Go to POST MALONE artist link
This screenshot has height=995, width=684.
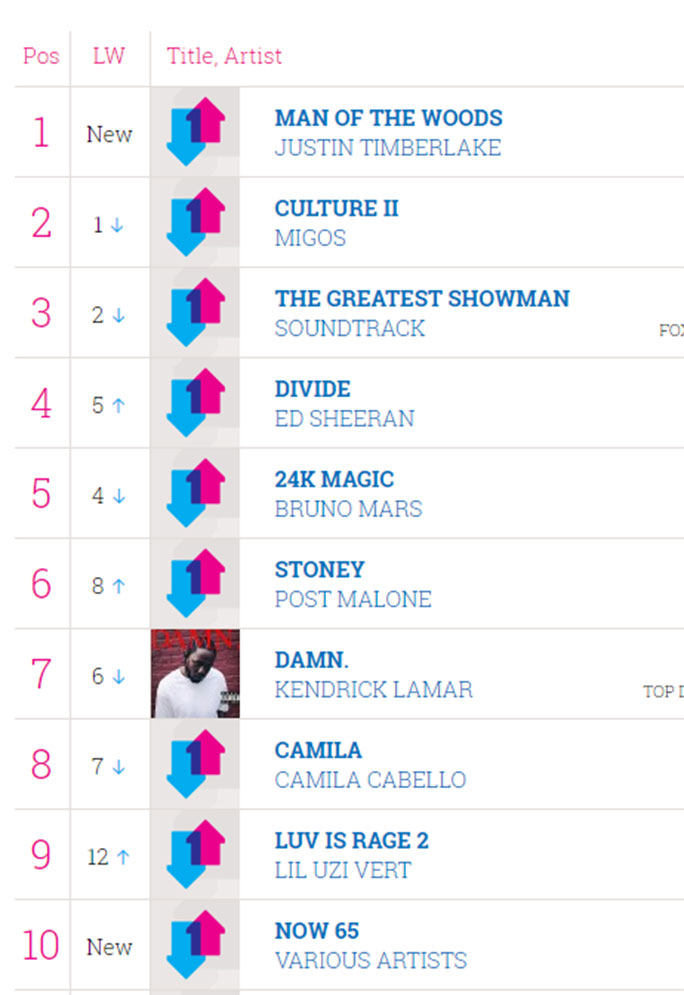pos(353,599)
